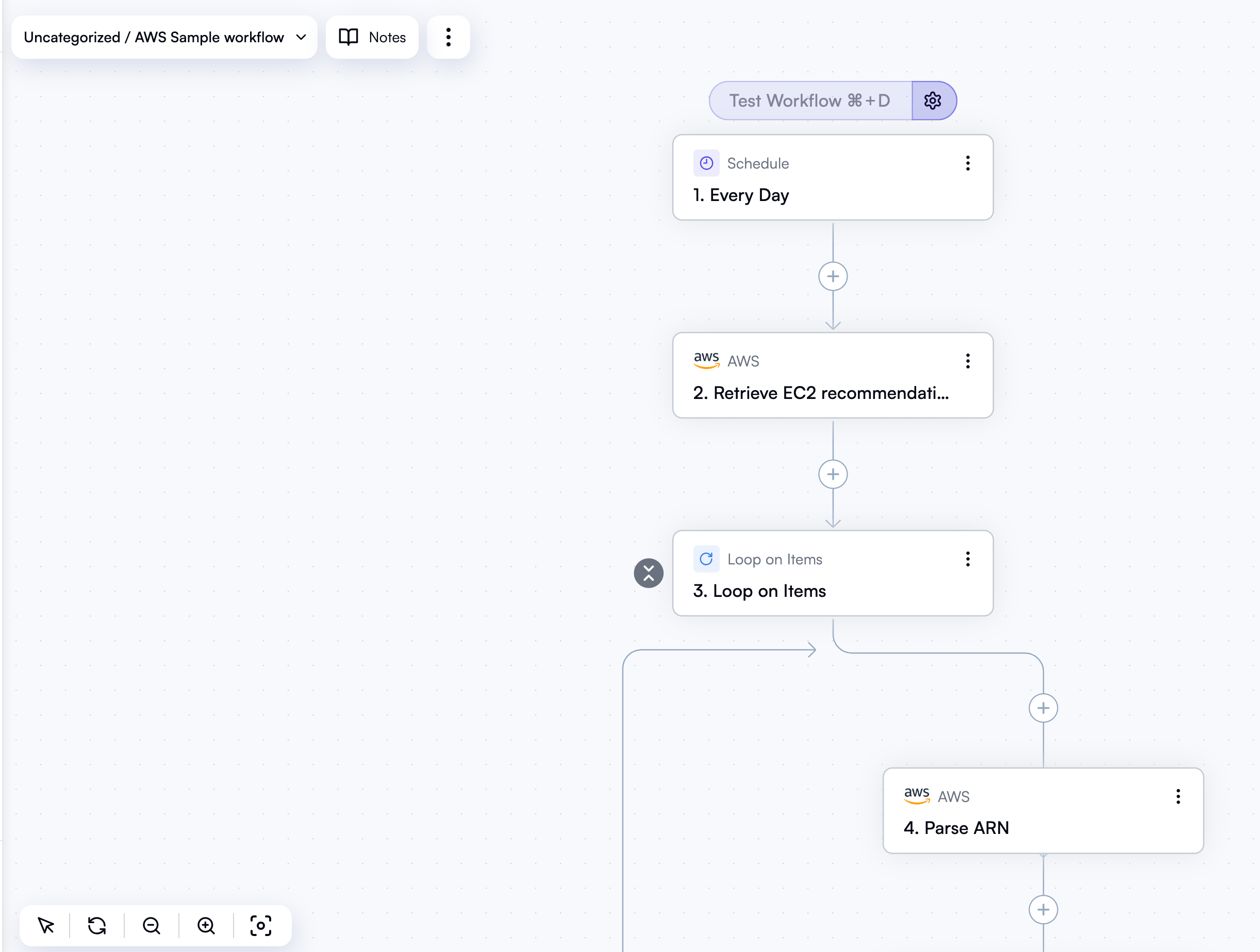Fit workflow to screen with the focus icon
Viewport: 1260px width, 952px height.
[x=261, y=925]
